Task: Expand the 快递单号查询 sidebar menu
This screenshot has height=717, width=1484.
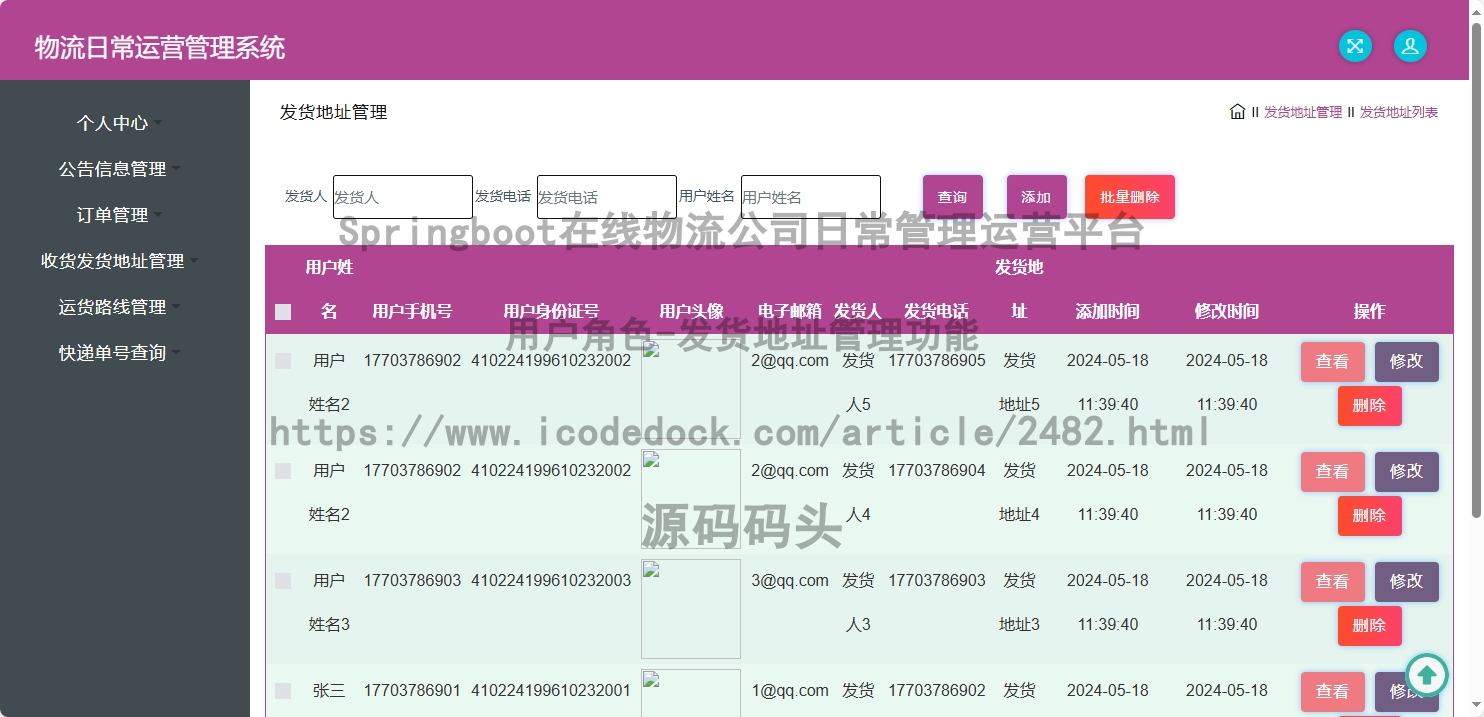Action: [x=120, y=353]
